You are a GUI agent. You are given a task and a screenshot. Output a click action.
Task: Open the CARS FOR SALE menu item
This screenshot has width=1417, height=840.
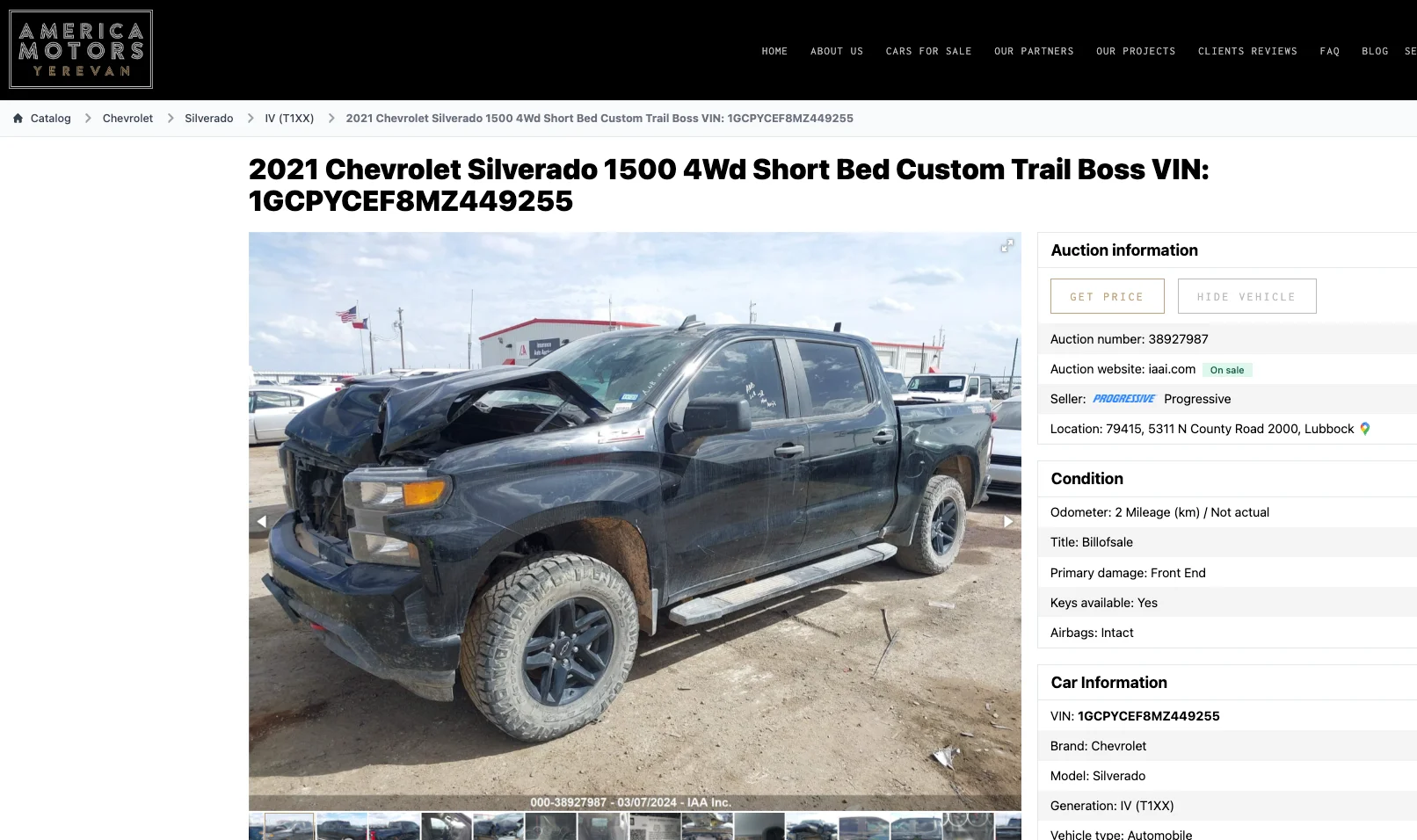click(928, 51)
